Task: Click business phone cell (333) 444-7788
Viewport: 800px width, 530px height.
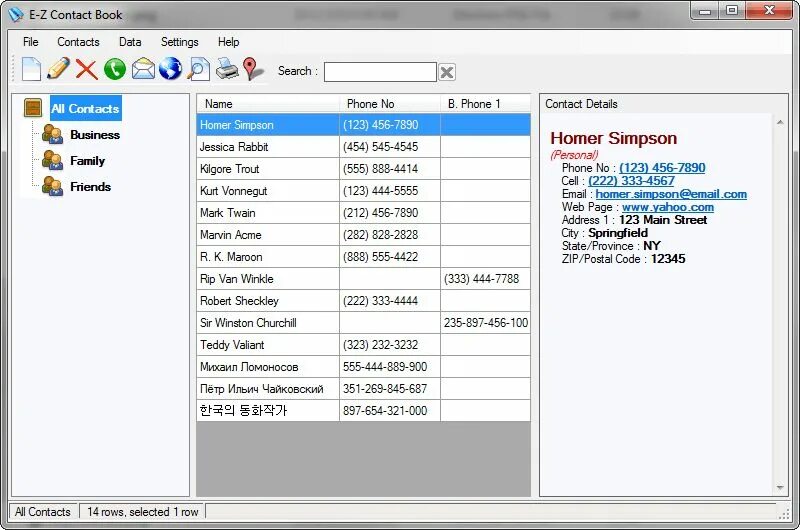Action: tap(485, 279)
